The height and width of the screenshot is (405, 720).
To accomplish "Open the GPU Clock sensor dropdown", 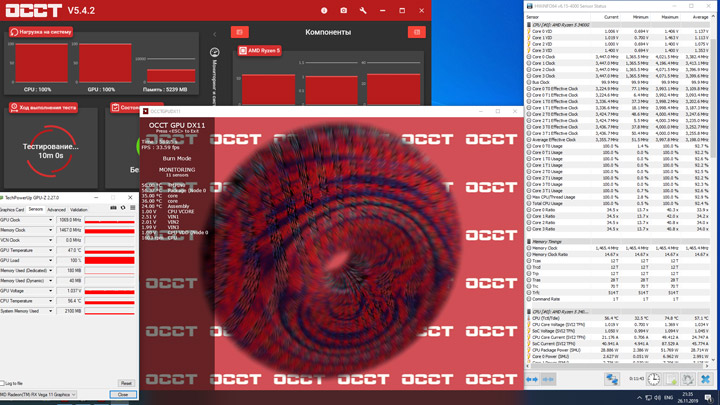I will tap(51, 220).
